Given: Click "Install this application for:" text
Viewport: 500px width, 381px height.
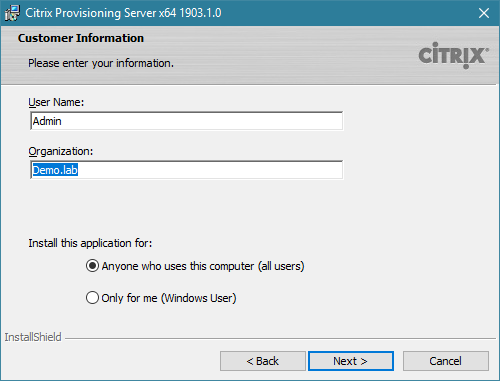Looking at the screenshot, I should click(x=90, y=243).
